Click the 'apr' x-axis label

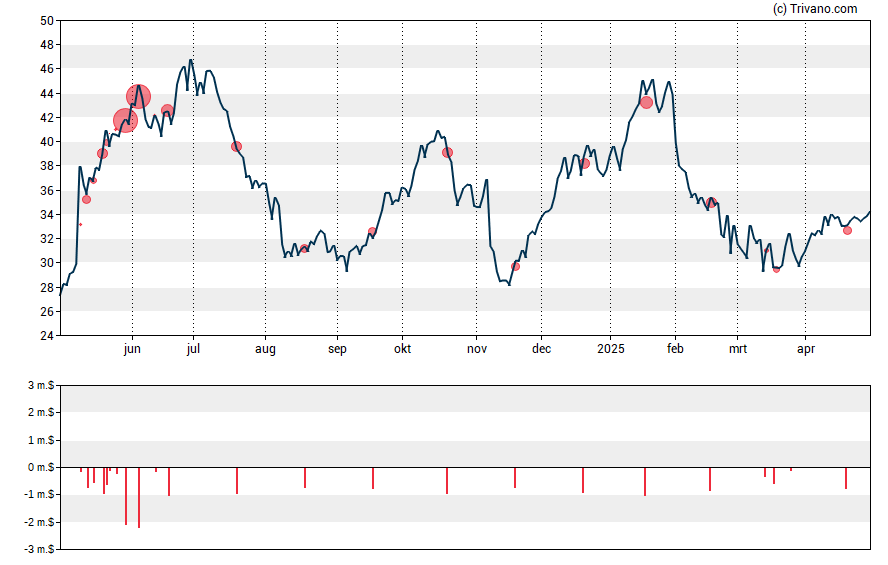pyautogui.click(x=806, y=349)
